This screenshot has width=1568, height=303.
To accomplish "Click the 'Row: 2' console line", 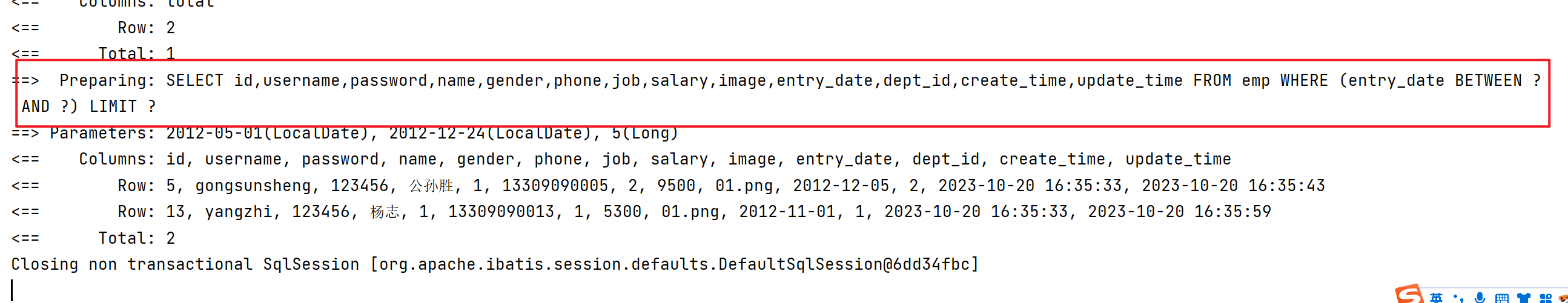I will pyautogui.click(x=146, y=28).
